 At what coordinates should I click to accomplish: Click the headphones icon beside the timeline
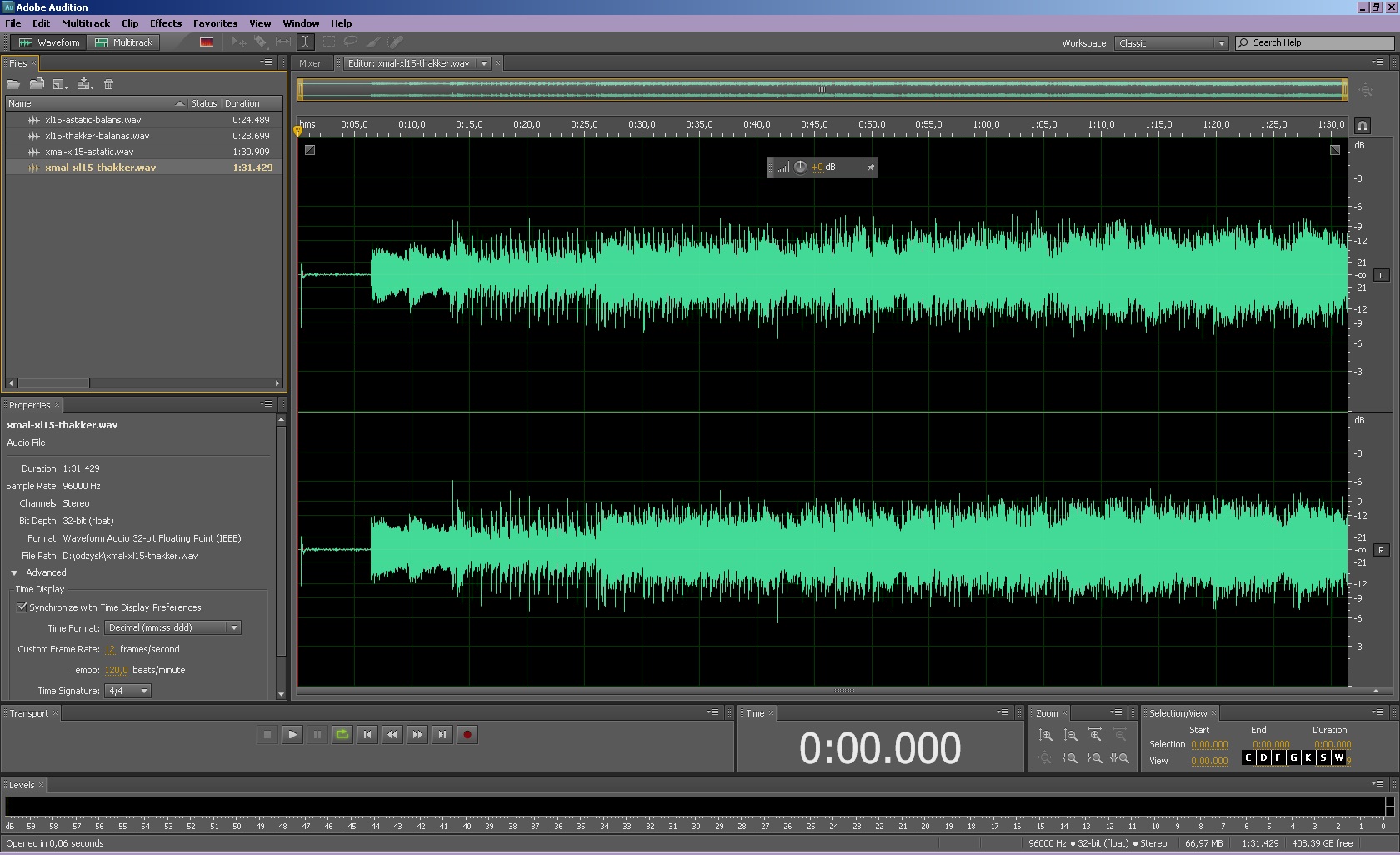[1362, 126]
